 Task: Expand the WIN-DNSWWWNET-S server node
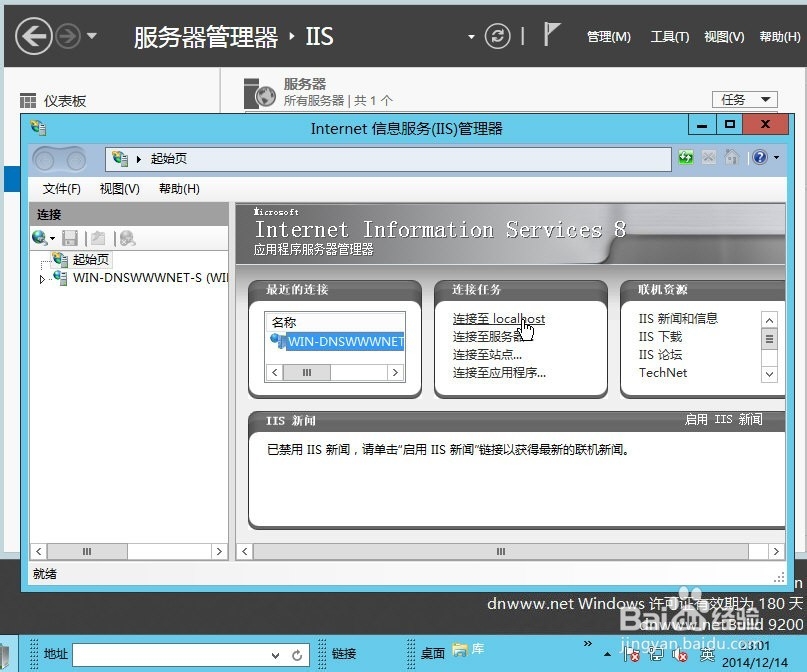[43, 279]
